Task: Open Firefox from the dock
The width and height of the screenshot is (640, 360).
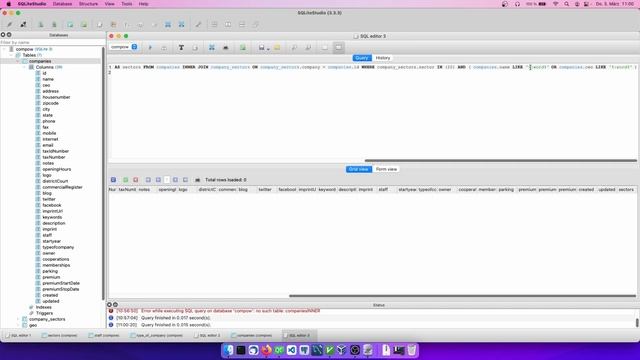Action: tap(266, 350)
